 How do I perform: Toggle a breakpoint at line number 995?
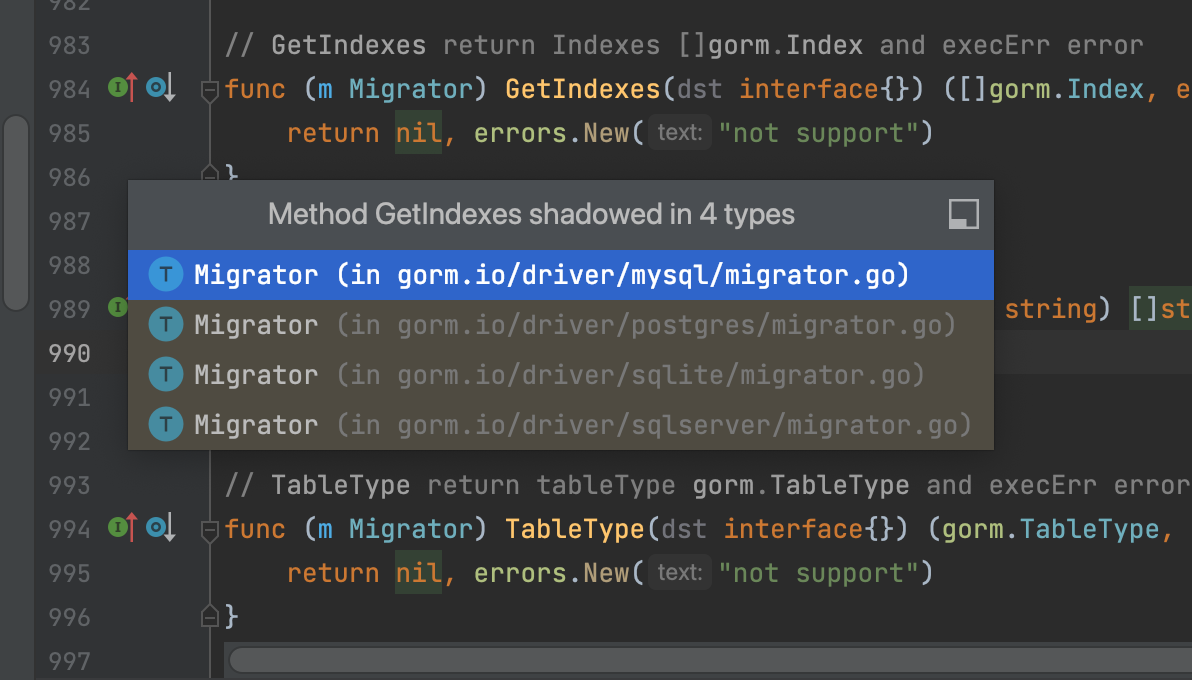(68, 573)
